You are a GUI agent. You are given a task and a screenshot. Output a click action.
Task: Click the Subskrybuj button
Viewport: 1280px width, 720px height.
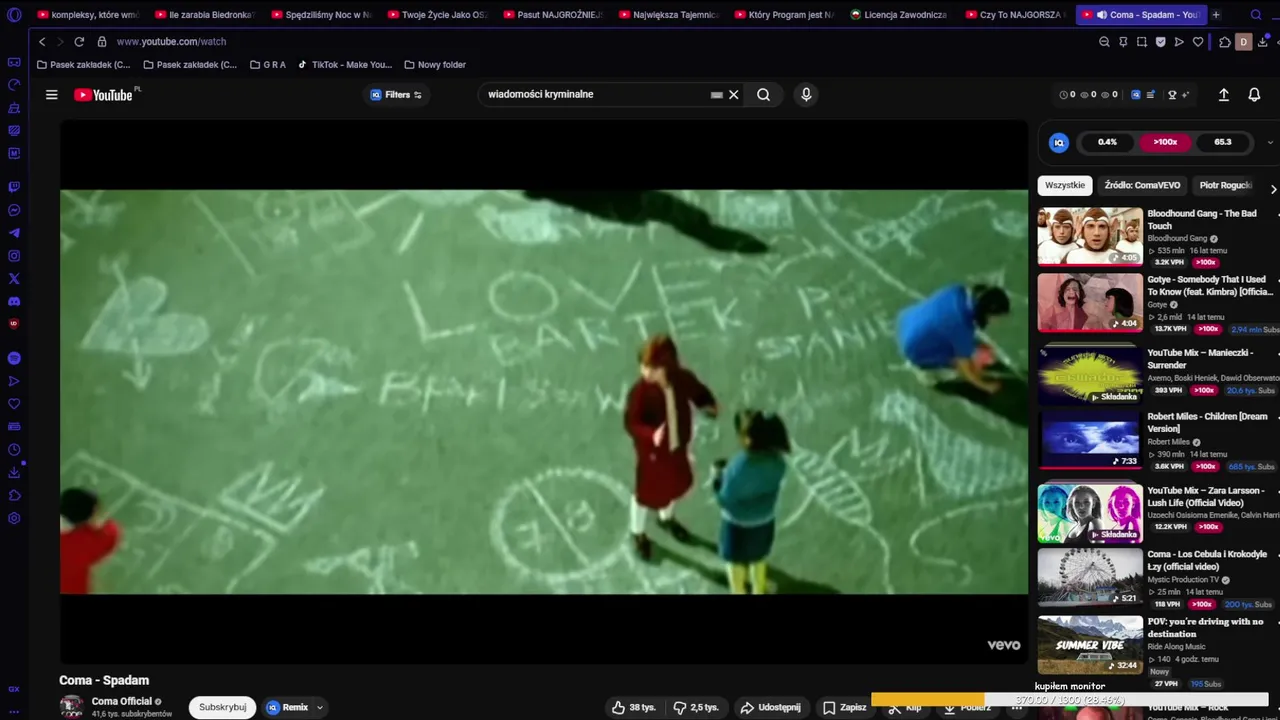pyautogui.click(x=222, y=707)
